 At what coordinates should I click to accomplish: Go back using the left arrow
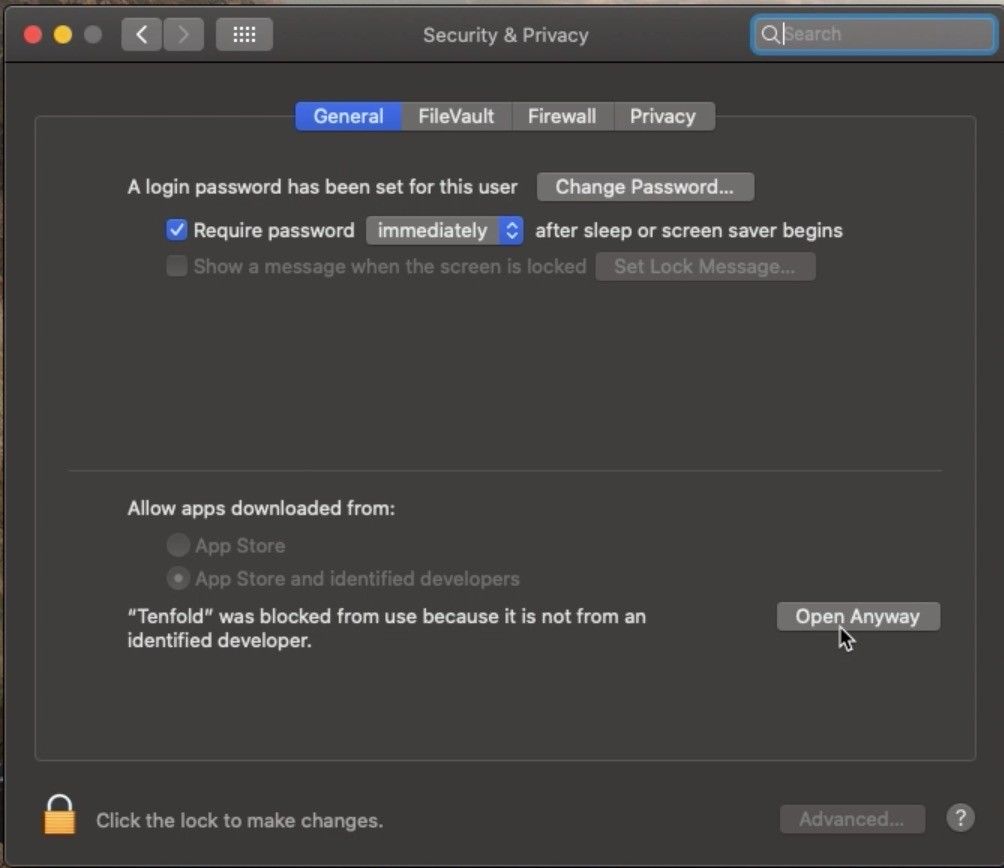(140, 33)
